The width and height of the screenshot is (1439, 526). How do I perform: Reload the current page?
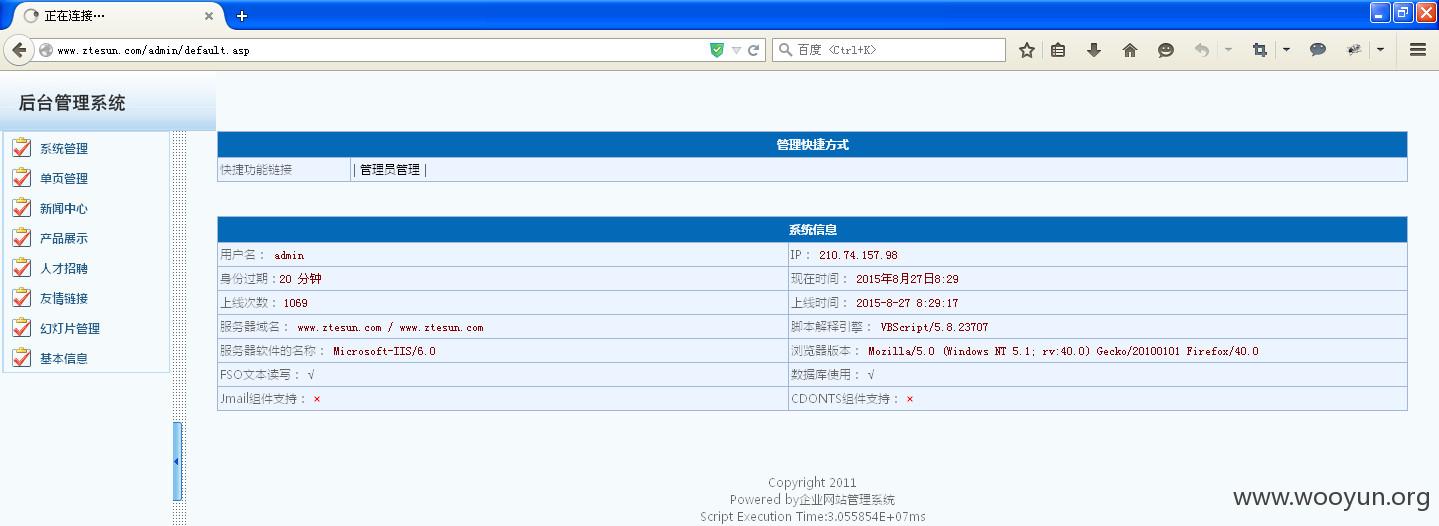(x=754, y=50)
